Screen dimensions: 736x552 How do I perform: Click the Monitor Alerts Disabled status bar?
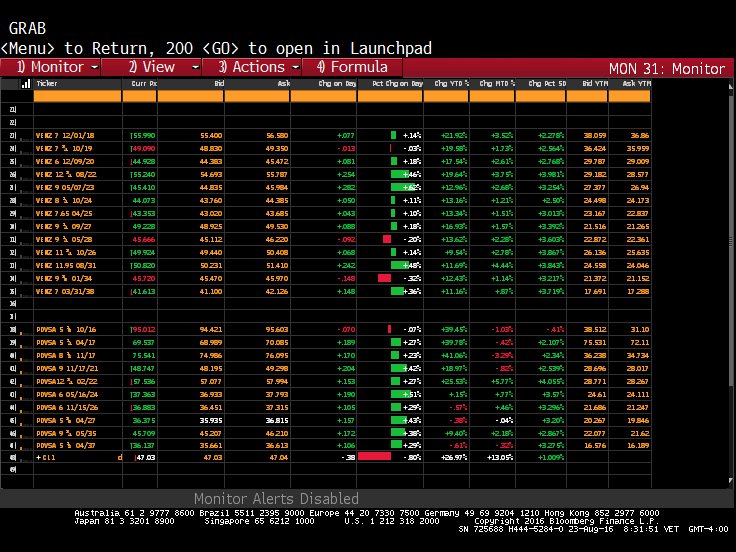[276, 498]
